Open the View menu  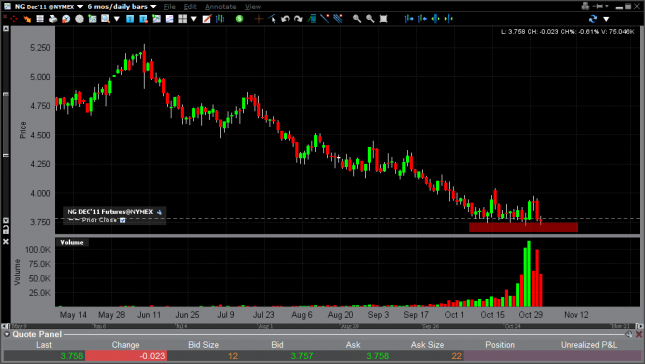click(253, 7)
